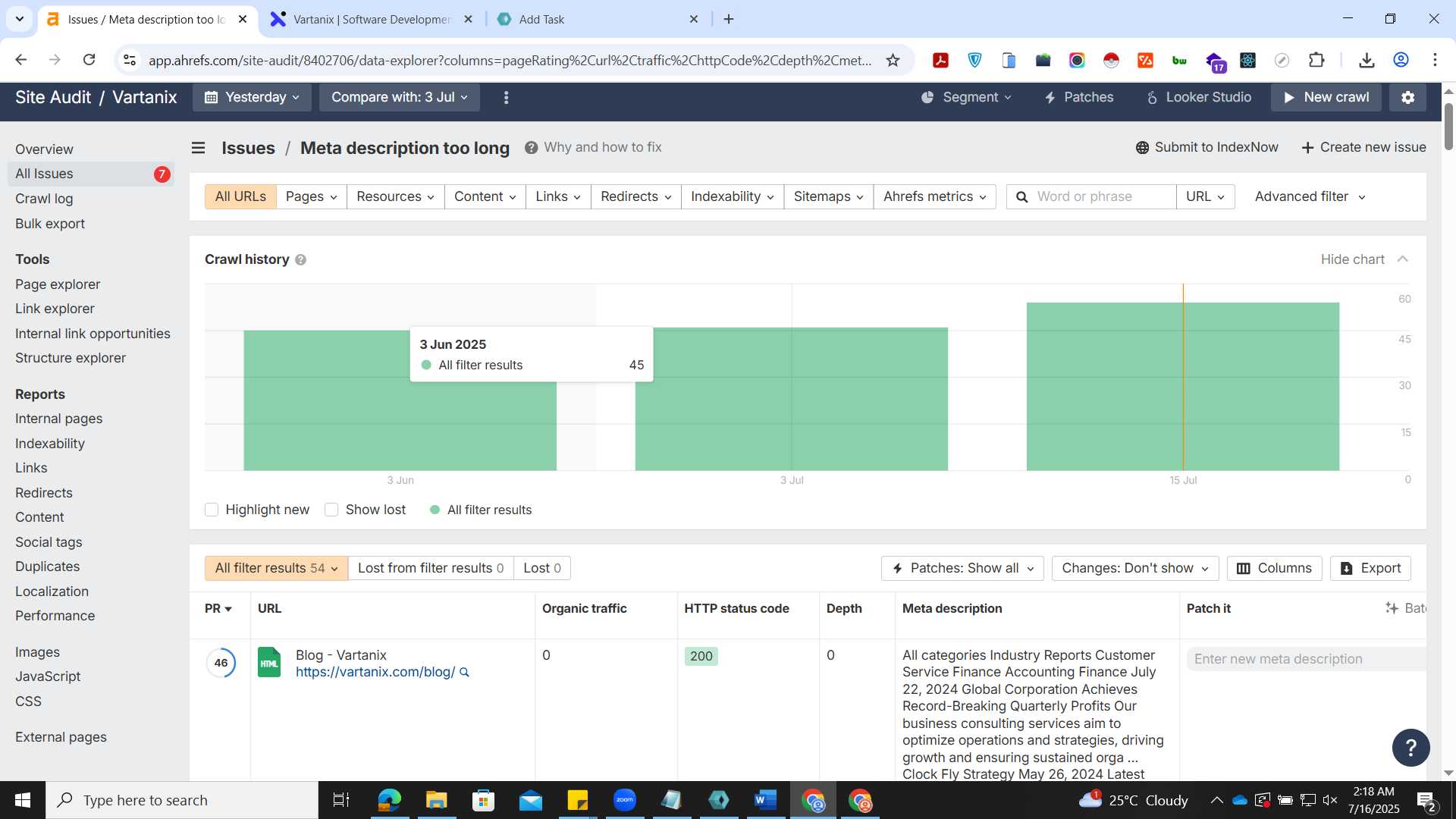
Task: Select All filter results 54 tab
Action: pos(276,568)
